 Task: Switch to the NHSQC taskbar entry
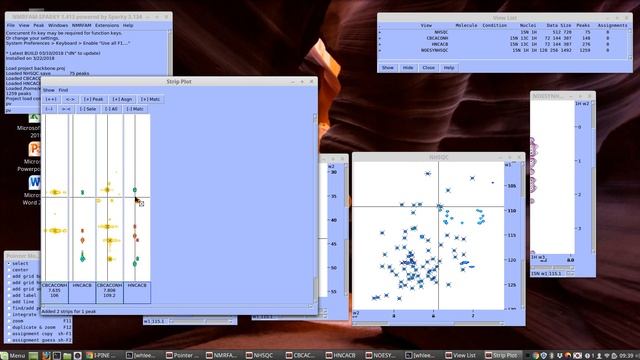coord(263,356)
